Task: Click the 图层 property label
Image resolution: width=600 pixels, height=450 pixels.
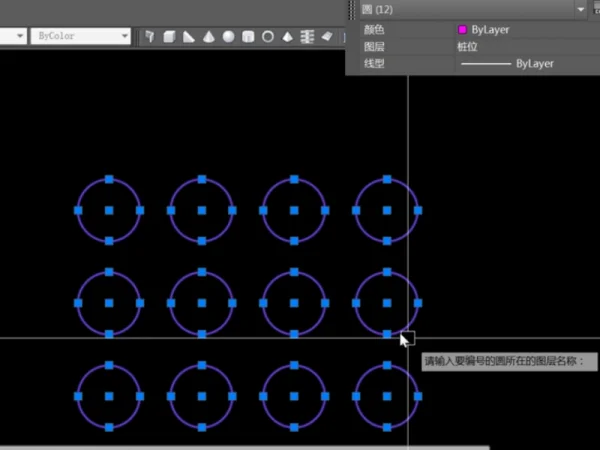Action: (374, 47)
